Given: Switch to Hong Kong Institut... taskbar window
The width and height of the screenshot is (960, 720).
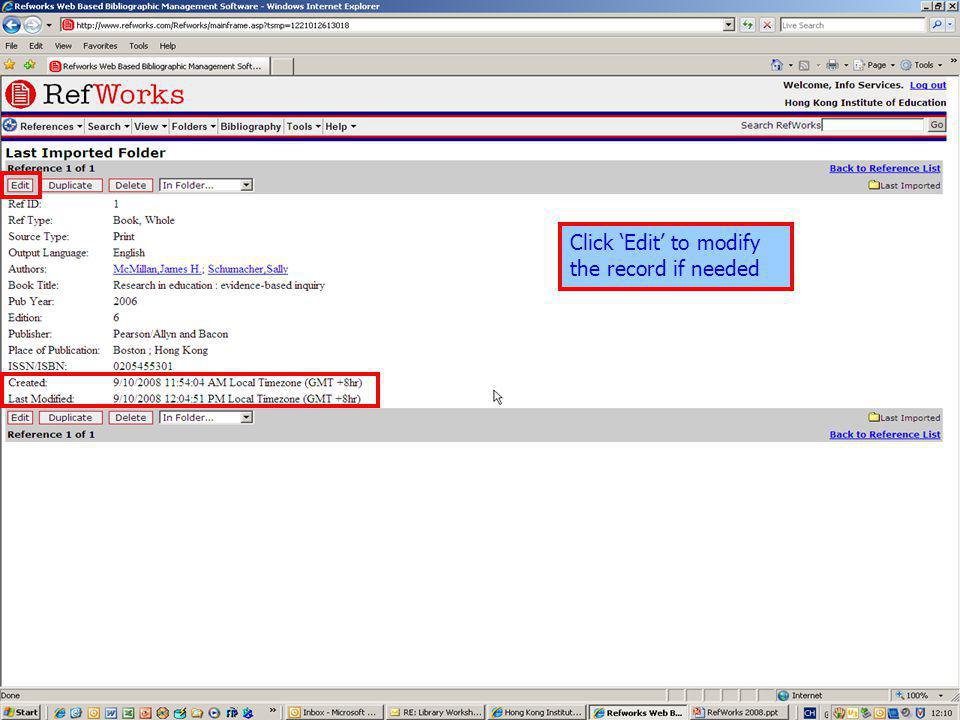Looking at the screenshot, I should 537,713.
